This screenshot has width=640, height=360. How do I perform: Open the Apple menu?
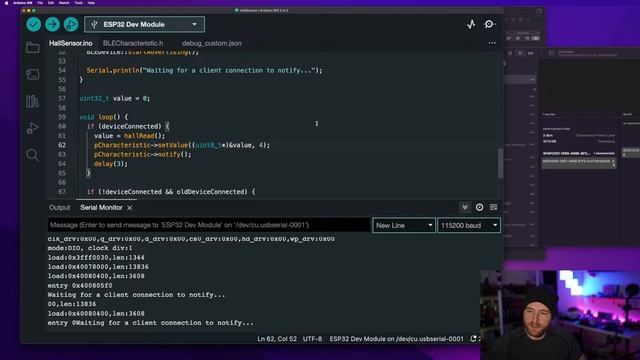[6, 3]
